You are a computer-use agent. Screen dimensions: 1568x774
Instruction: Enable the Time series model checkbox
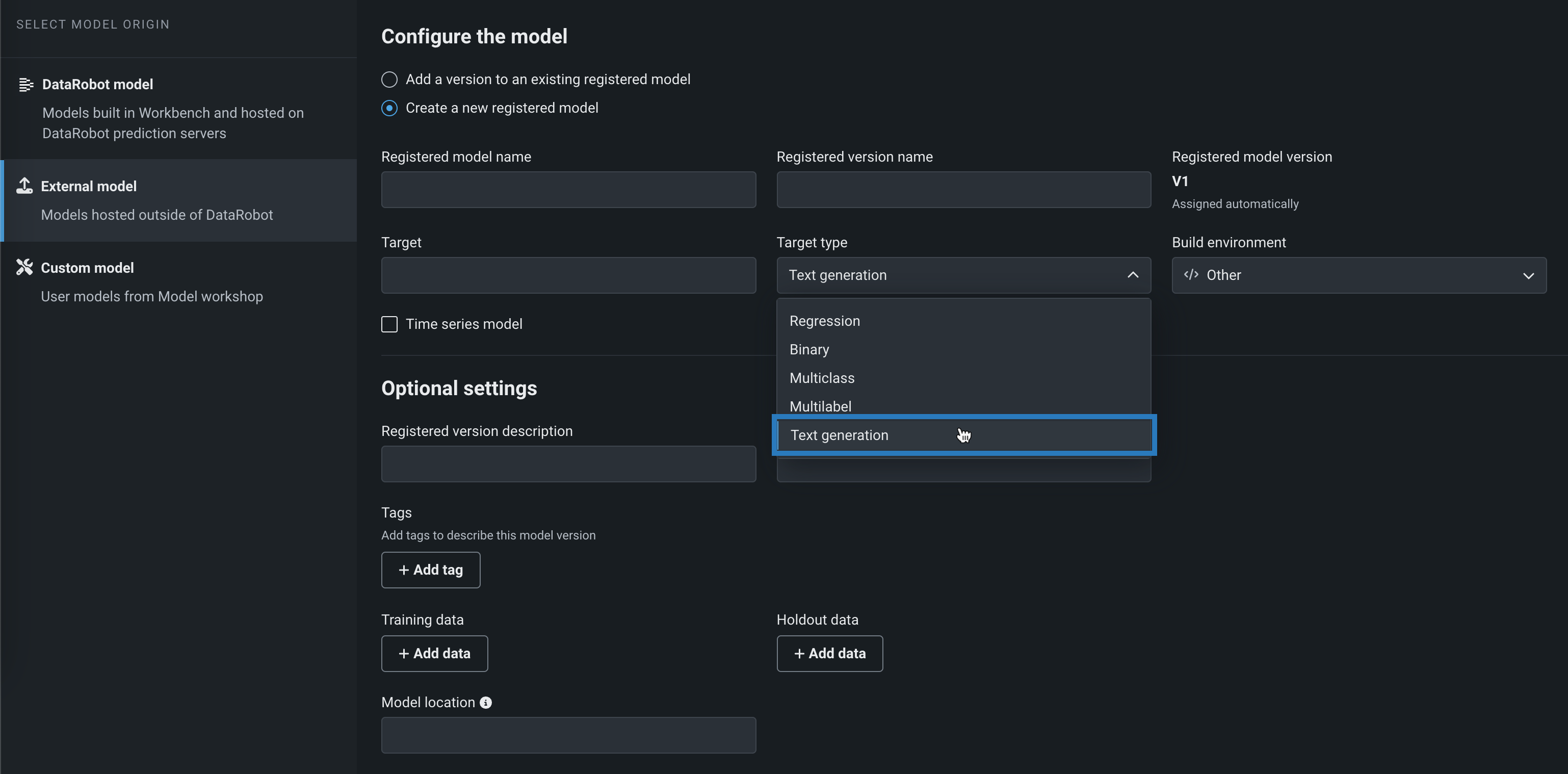point(389,324)
